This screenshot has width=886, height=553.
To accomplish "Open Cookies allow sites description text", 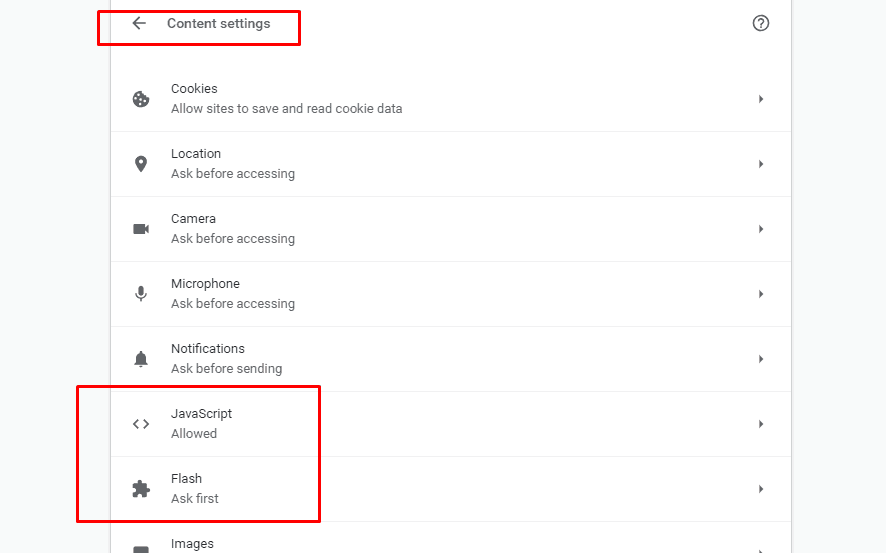I will click(x=286, y=108).
